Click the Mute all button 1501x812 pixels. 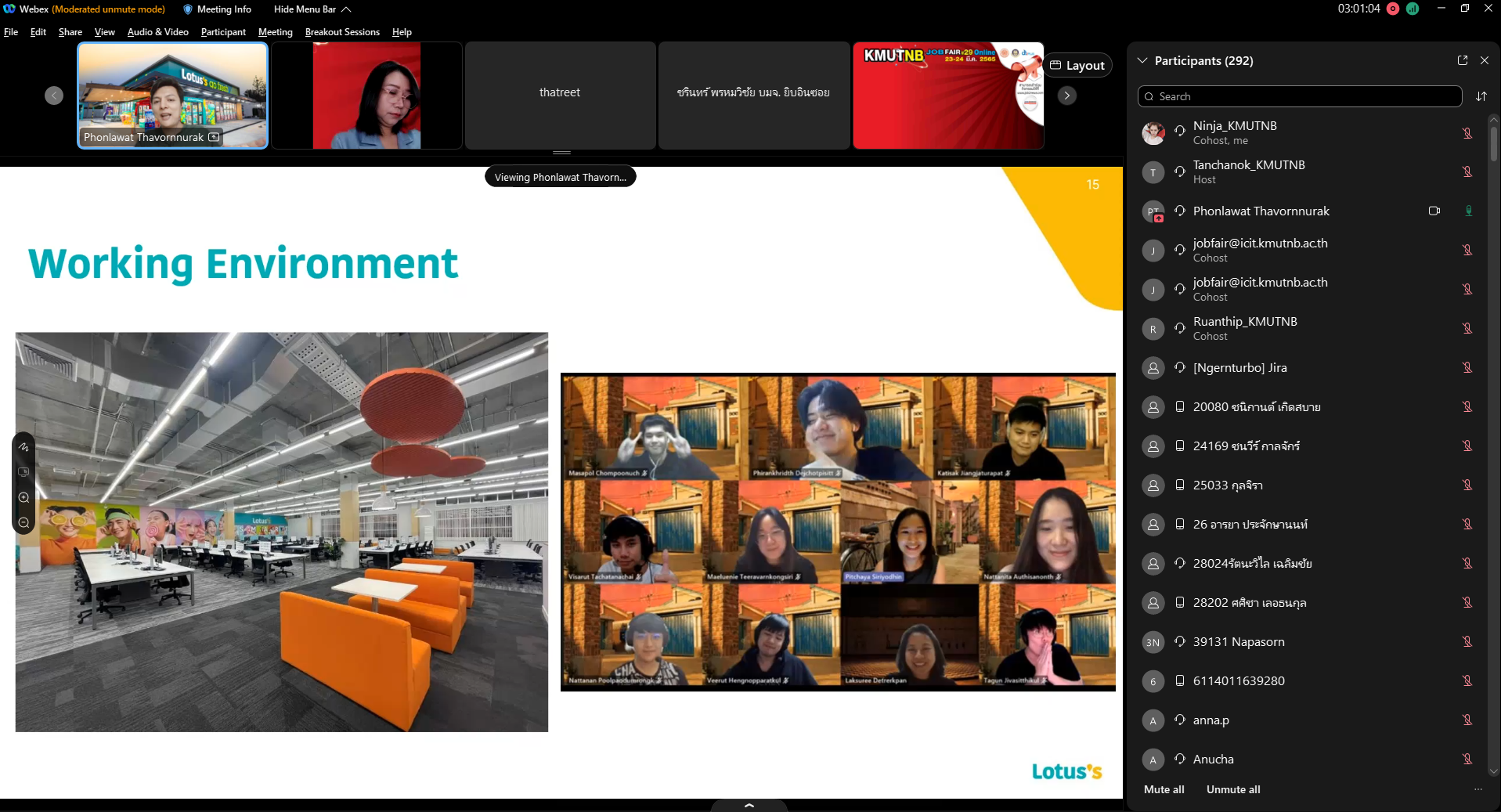pyautogui.click(x=1164, y=789)
